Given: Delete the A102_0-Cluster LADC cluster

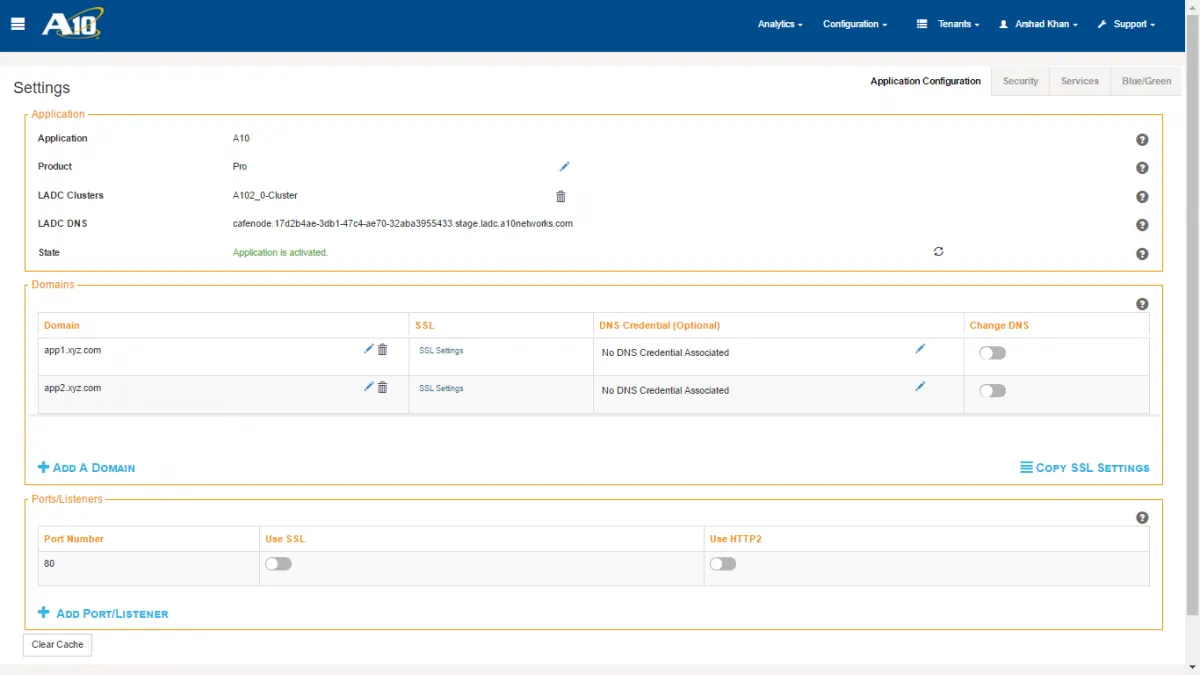Looking at the screenshot, I should pos(561,196).
